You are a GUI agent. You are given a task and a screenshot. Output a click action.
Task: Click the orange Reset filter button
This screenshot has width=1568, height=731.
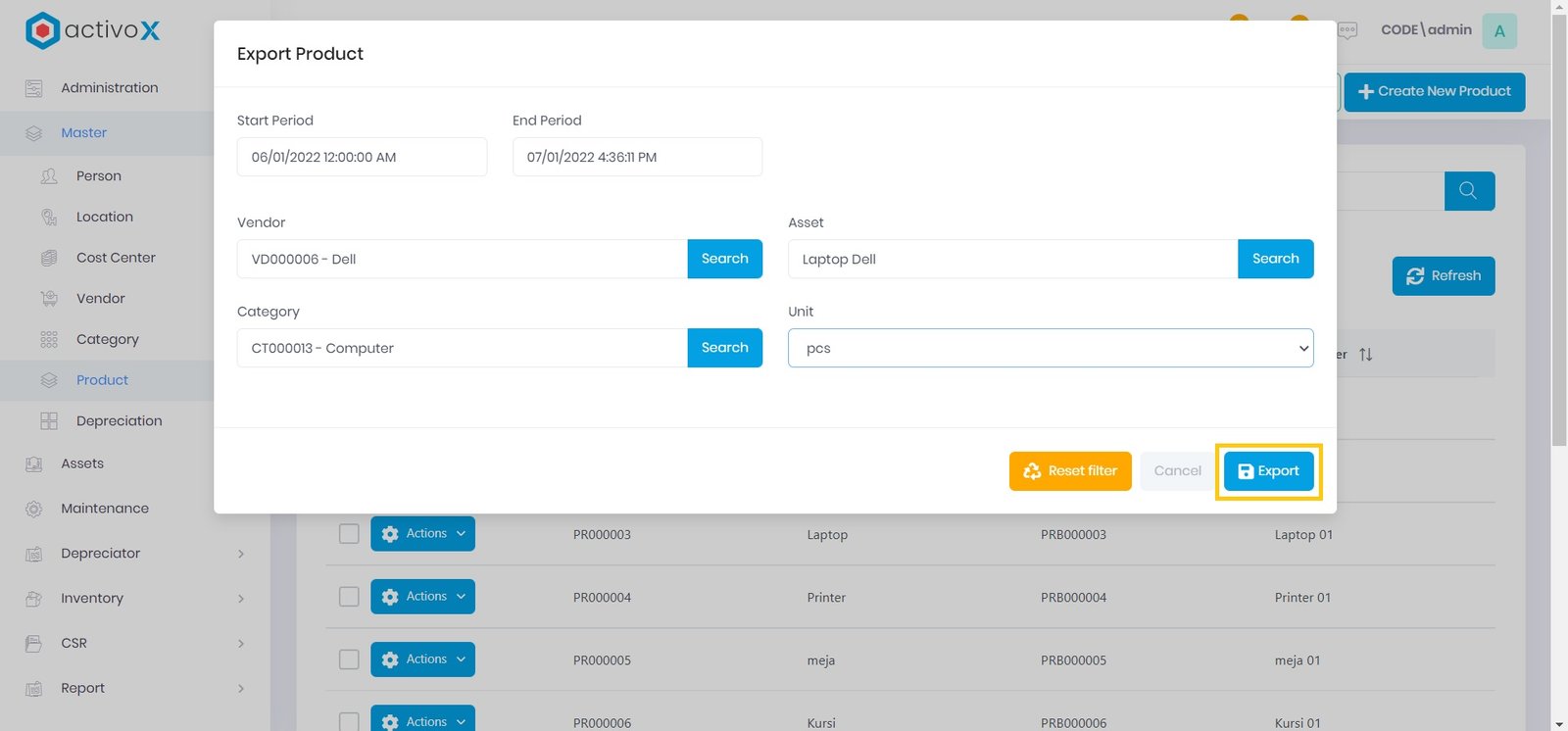pyautogui.click(x=1069, y=471)
